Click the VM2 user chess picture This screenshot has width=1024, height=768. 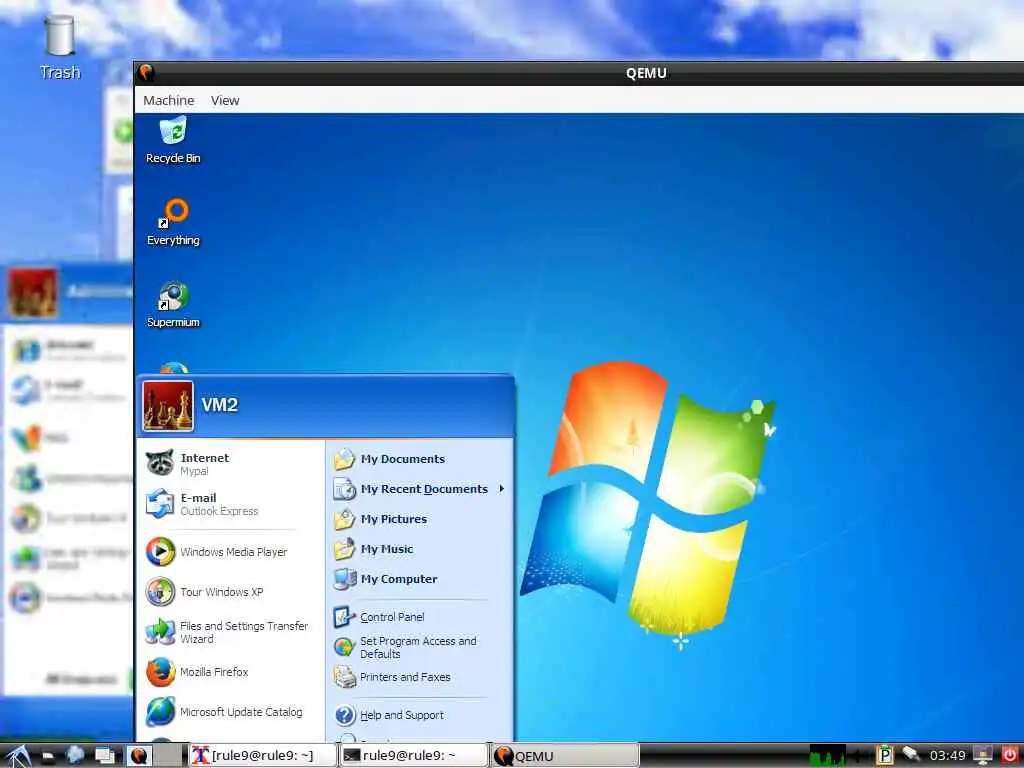(x=168, y=406)
